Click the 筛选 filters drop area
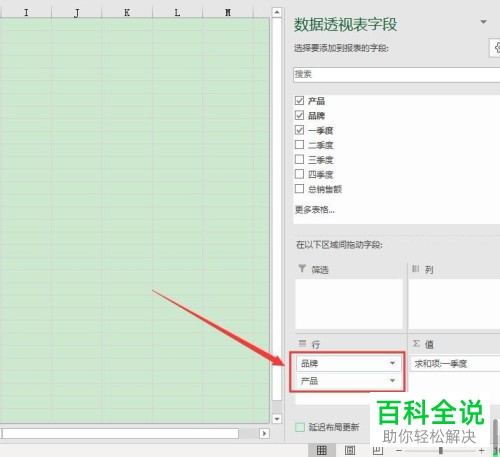500x457 pixels. click(349, 304)
